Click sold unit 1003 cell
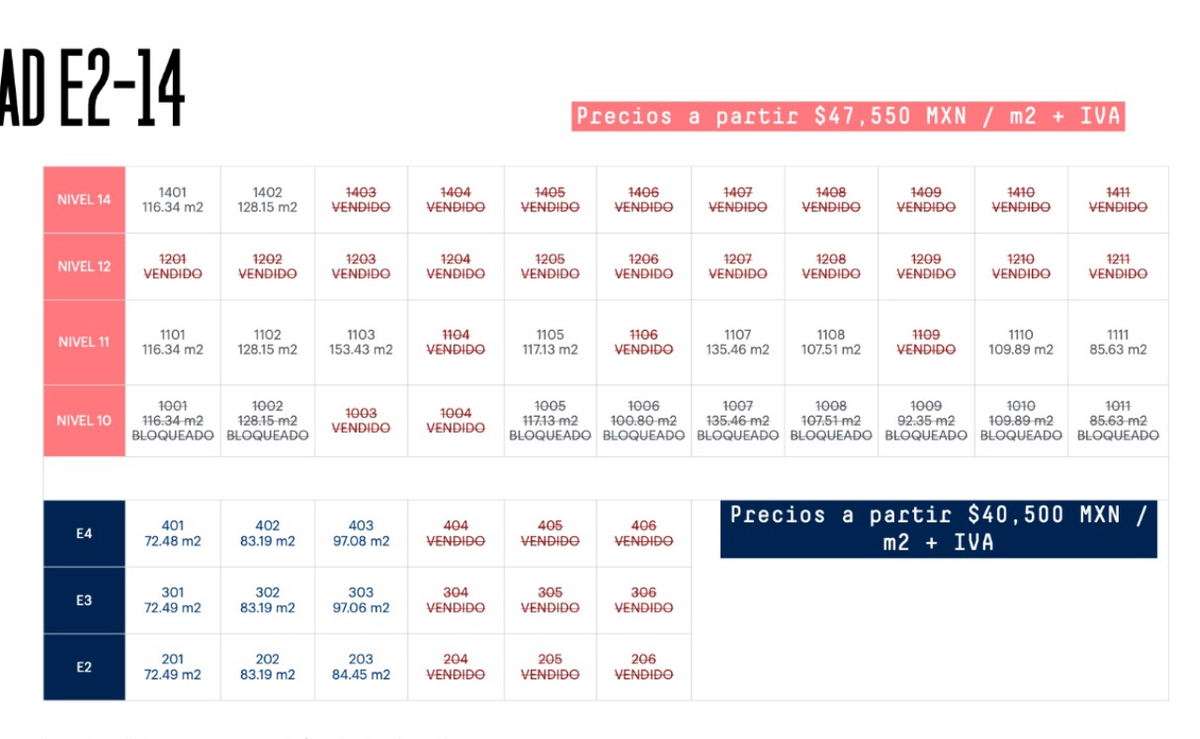This screenshot has height=739, width=1200. (361, 421)
